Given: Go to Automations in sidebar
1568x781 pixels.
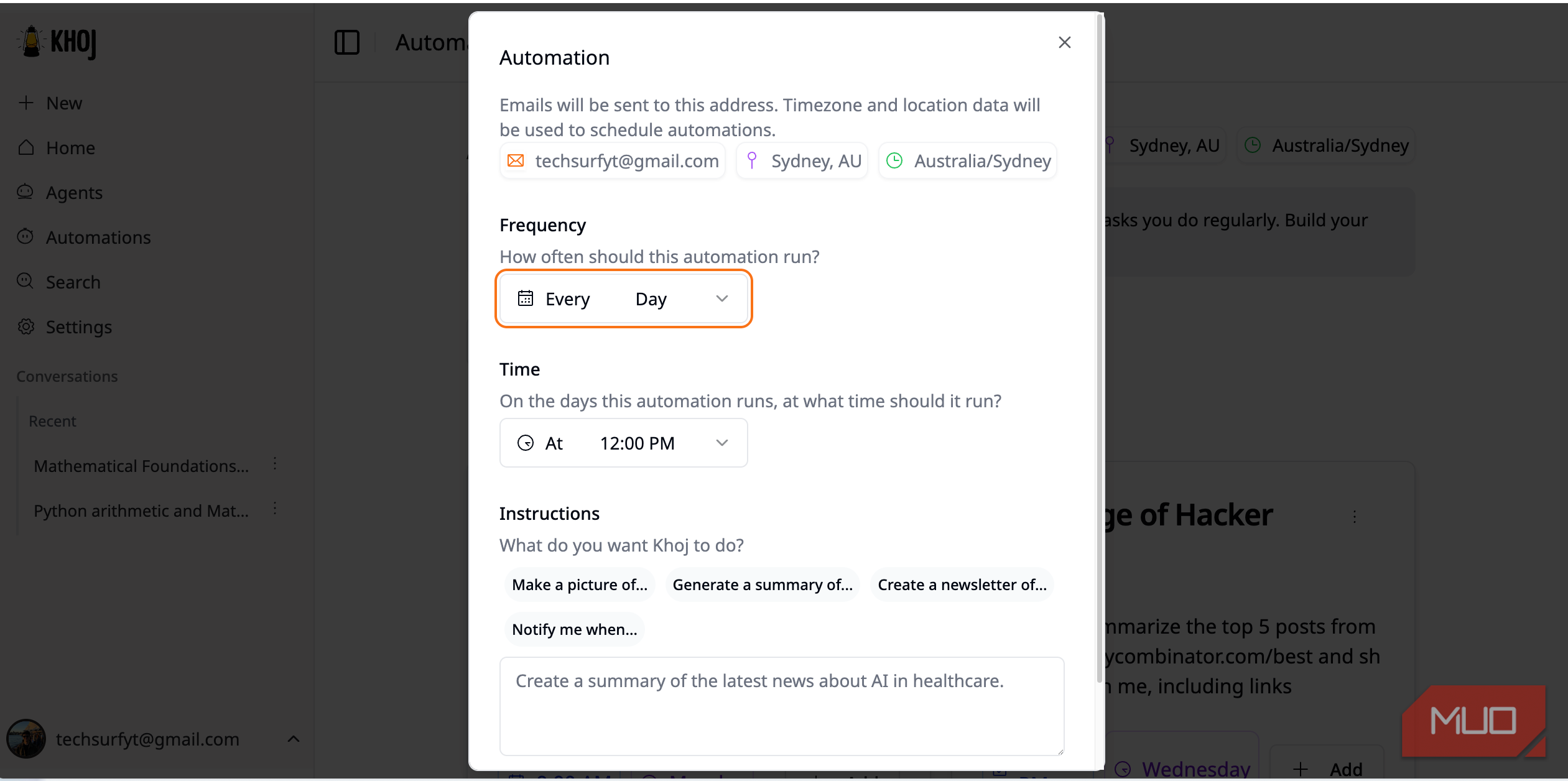Looking at the screenshot, I should pyautogui.click(x=98, y=238).
